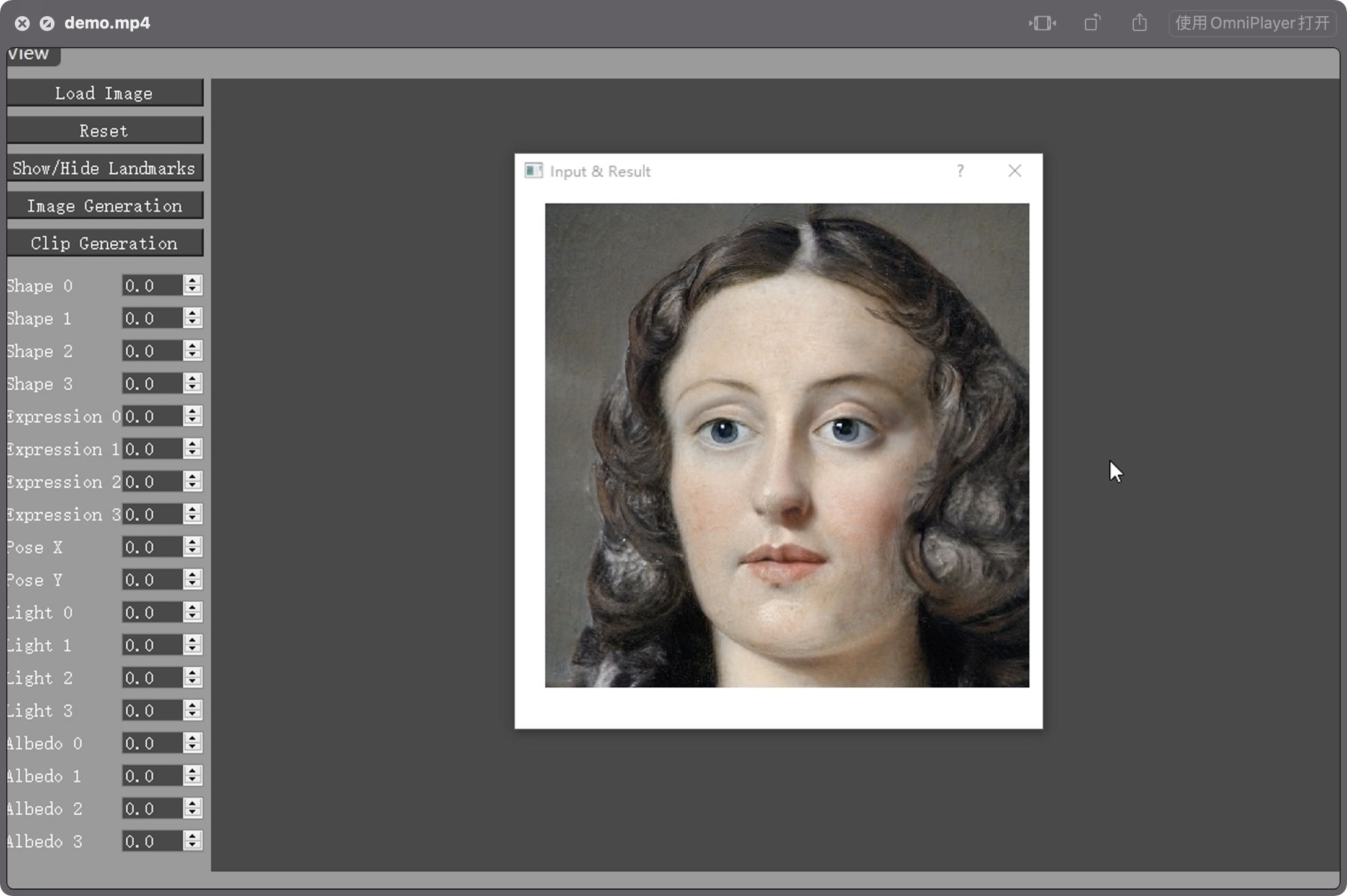Image resolution: width=1347 pixels, height=896 pixels.
Task: Close the Input & Result dialog
Action: tap(1014, 170)
